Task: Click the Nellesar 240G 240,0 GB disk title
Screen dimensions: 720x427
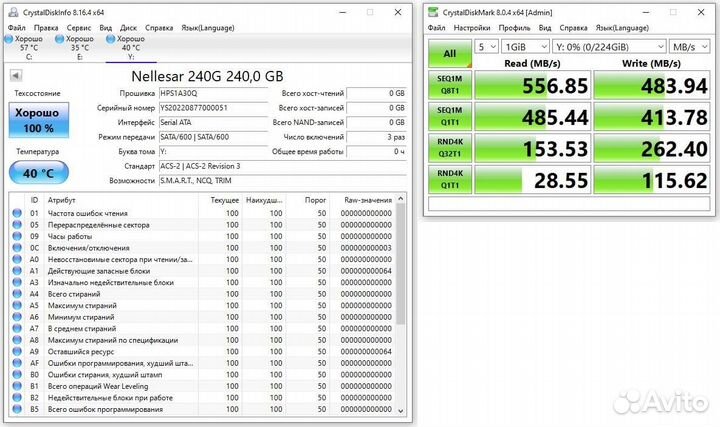Action: click(x=208, y=76)
